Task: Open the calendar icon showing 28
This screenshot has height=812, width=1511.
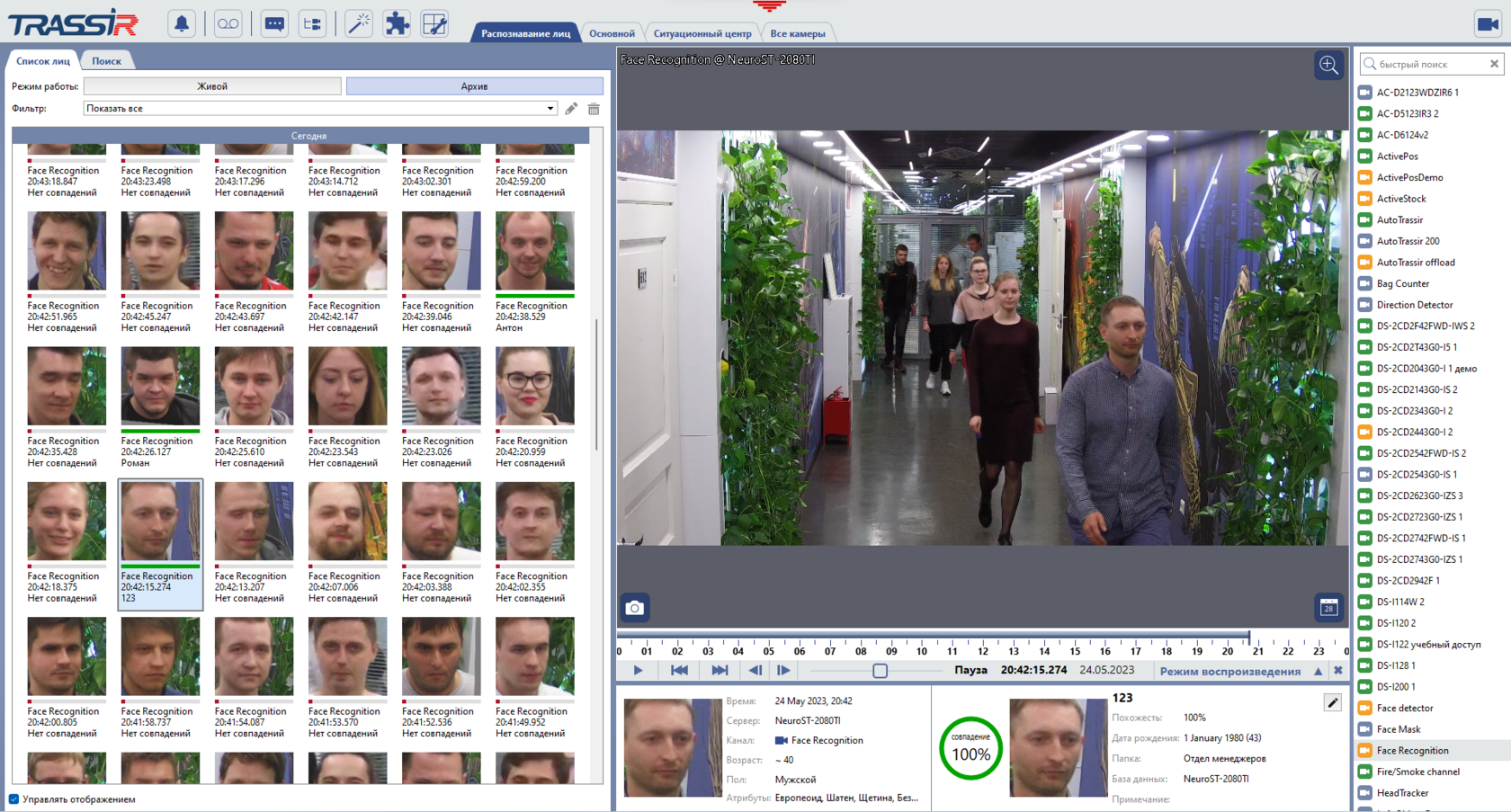Action: (1328, 608)
